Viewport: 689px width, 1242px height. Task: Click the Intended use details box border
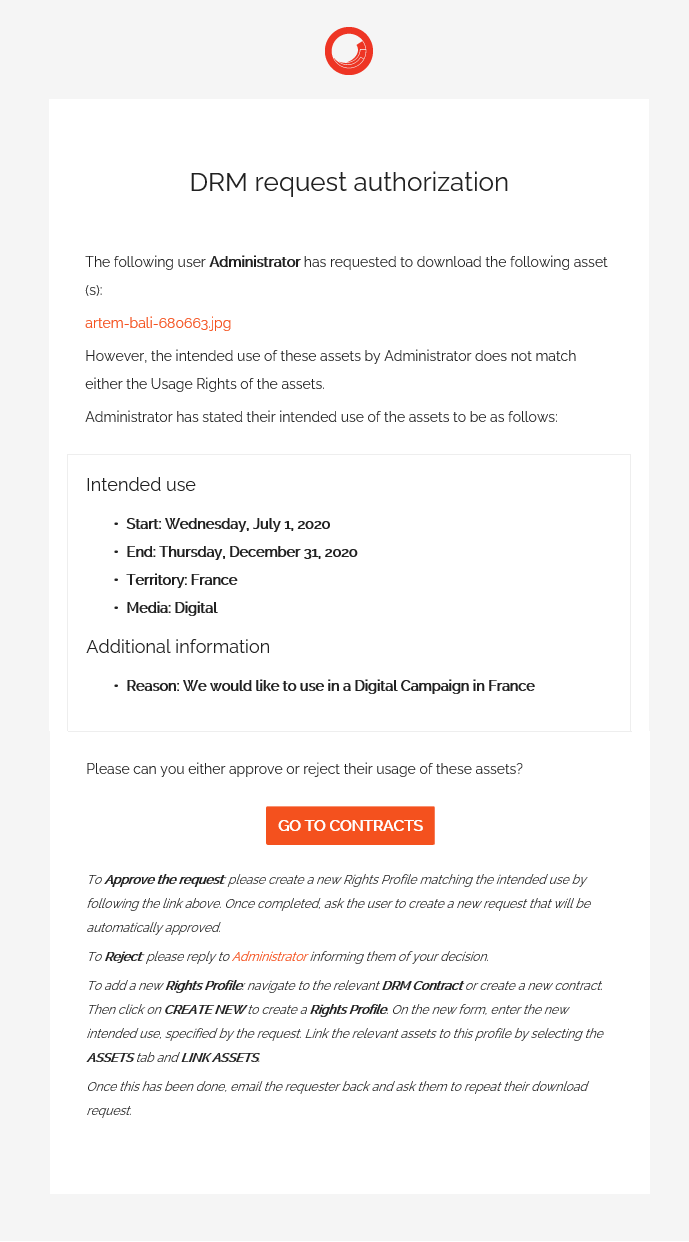click(x=348, y=456)
